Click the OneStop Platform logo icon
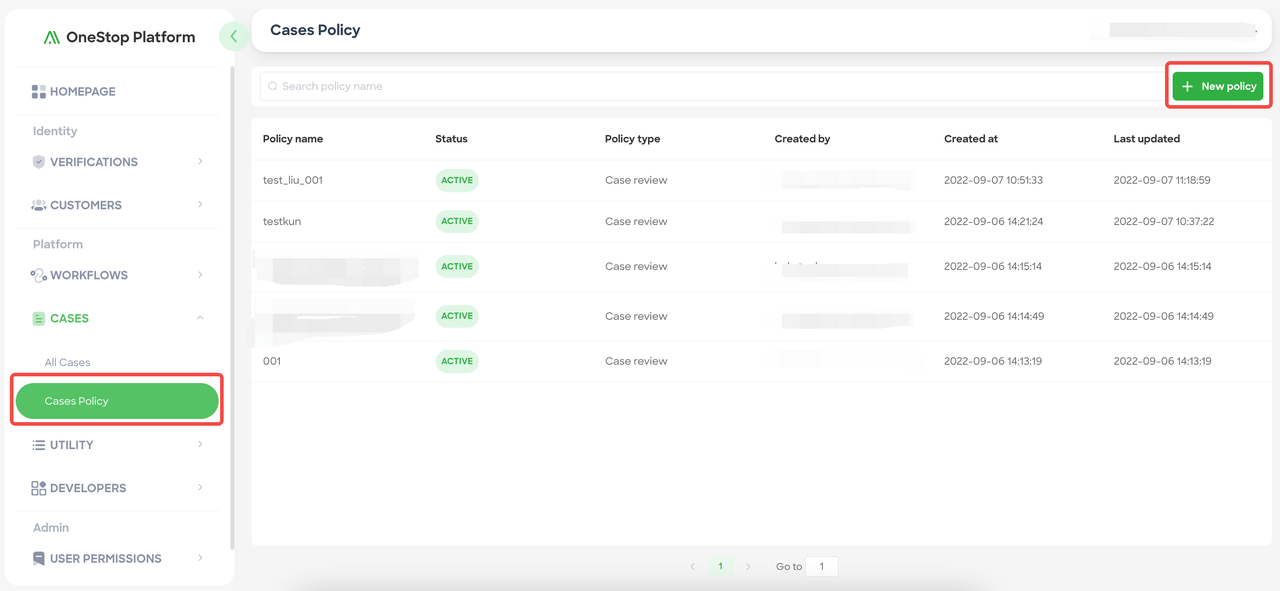The height and width of the screenshot is (591, 1280). 52,38
